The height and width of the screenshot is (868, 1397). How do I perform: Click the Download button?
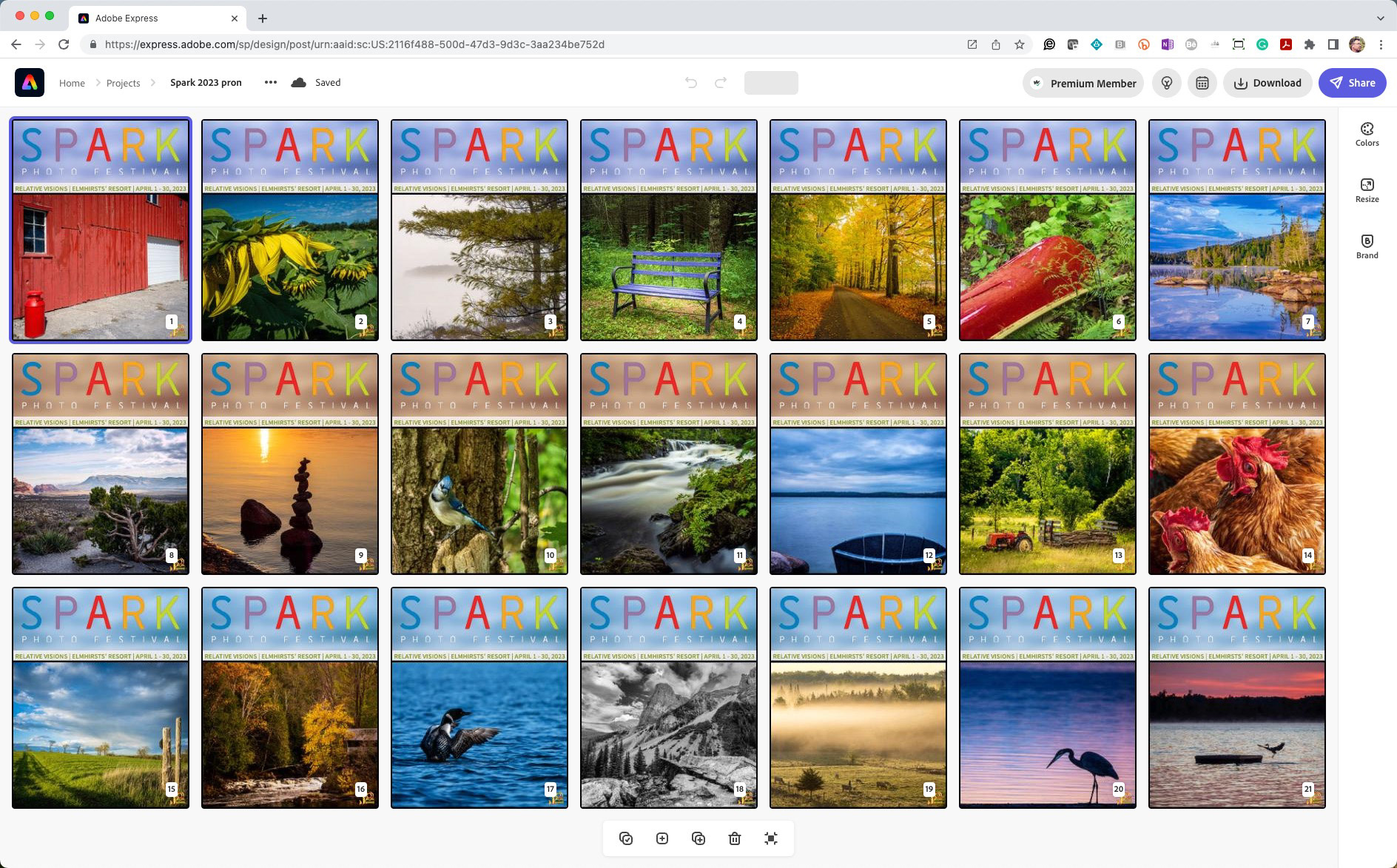[x=1268, y=83]
